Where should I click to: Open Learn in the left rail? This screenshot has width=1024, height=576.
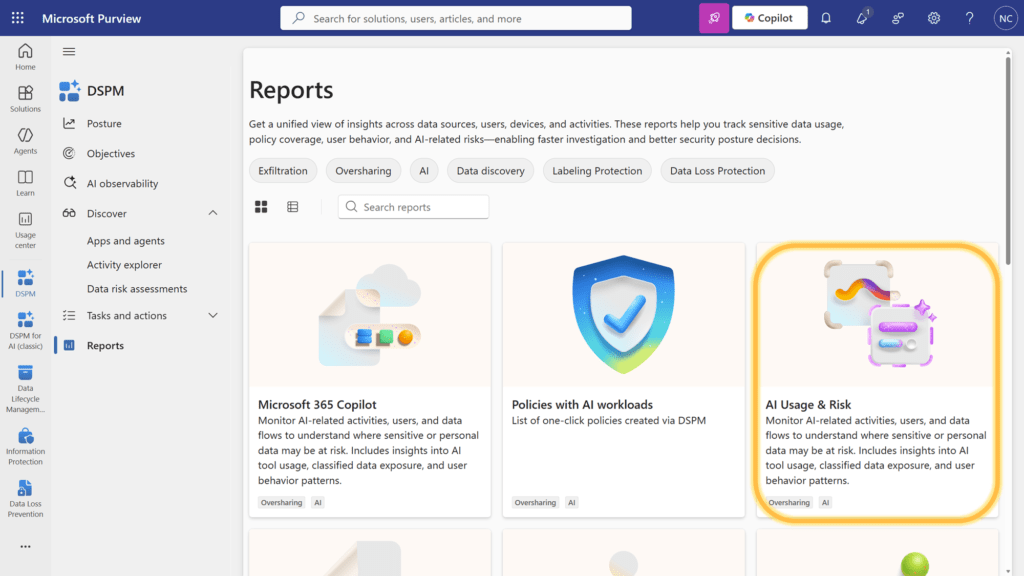[x=25, y=183]
